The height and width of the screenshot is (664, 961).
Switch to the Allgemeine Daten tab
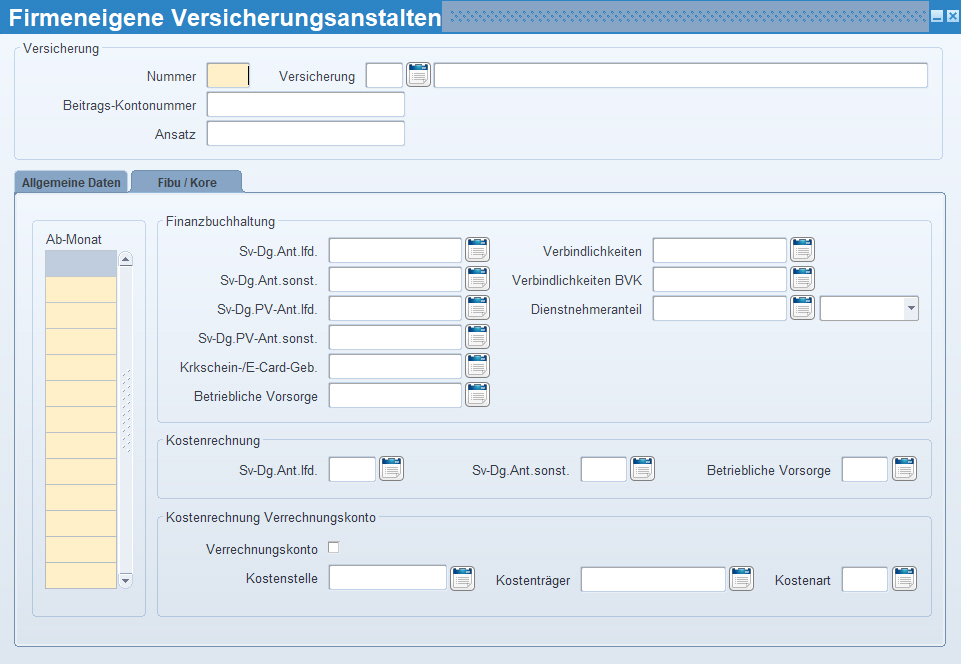click(71, 183)
